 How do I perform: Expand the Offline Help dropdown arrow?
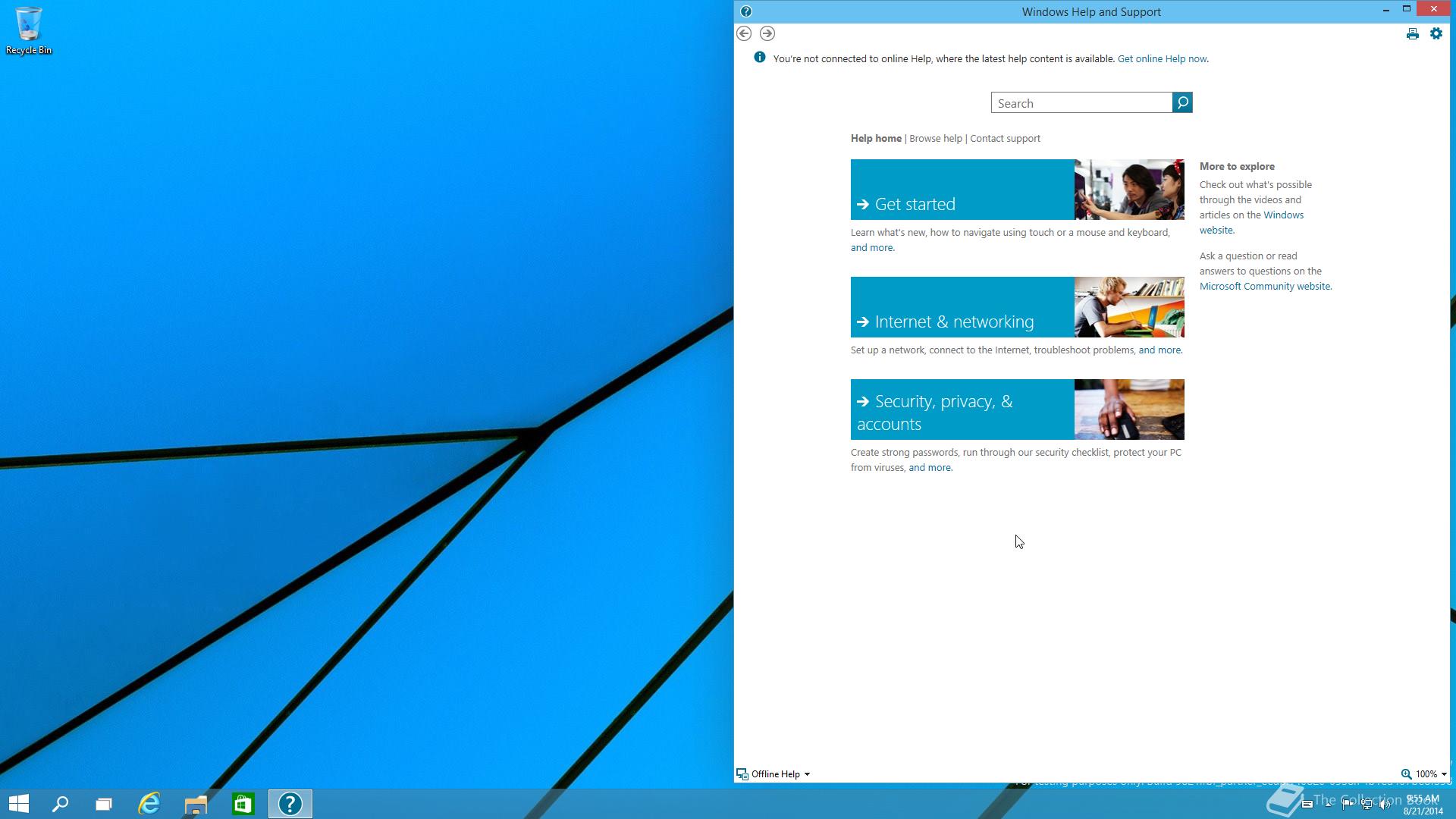click(807, 774)
